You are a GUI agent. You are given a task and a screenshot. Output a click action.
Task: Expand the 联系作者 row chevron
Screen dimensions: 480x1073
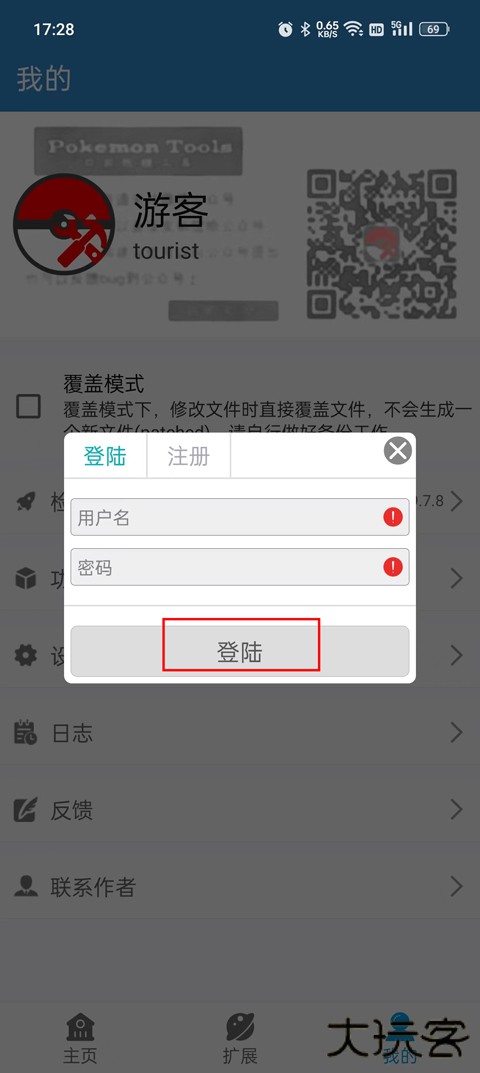tap(457, 887)
